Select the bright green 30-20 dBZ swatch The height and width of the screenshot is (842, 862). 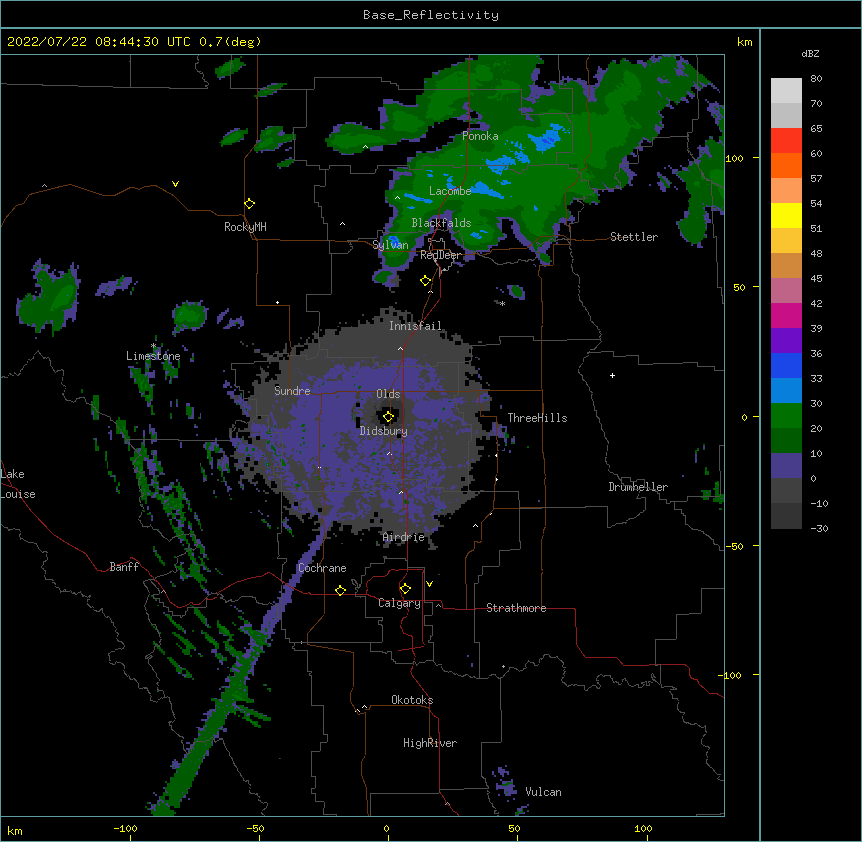786,416
